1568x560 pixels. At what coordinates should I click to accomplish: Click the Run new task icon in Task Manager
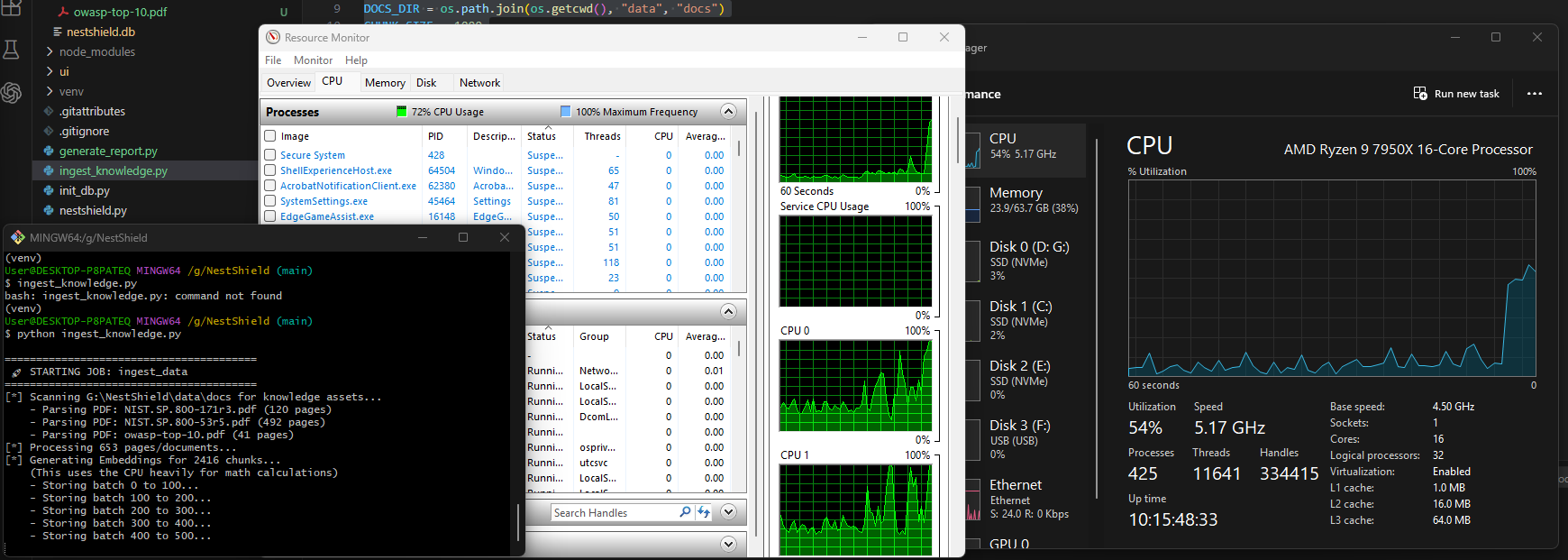tap(1420, 94)
